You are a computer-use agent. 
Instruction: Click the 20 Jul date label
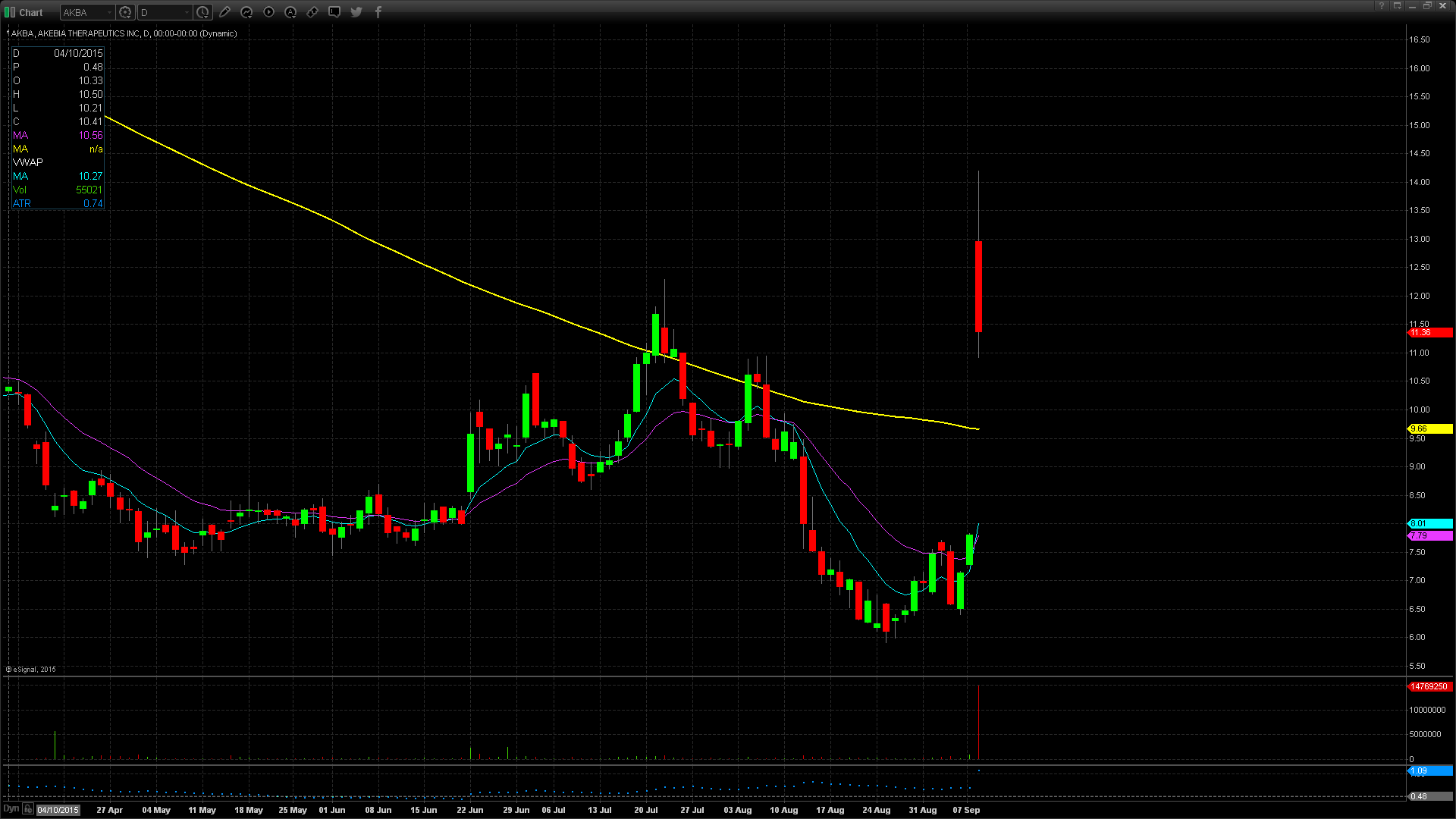tap(646, 811)
